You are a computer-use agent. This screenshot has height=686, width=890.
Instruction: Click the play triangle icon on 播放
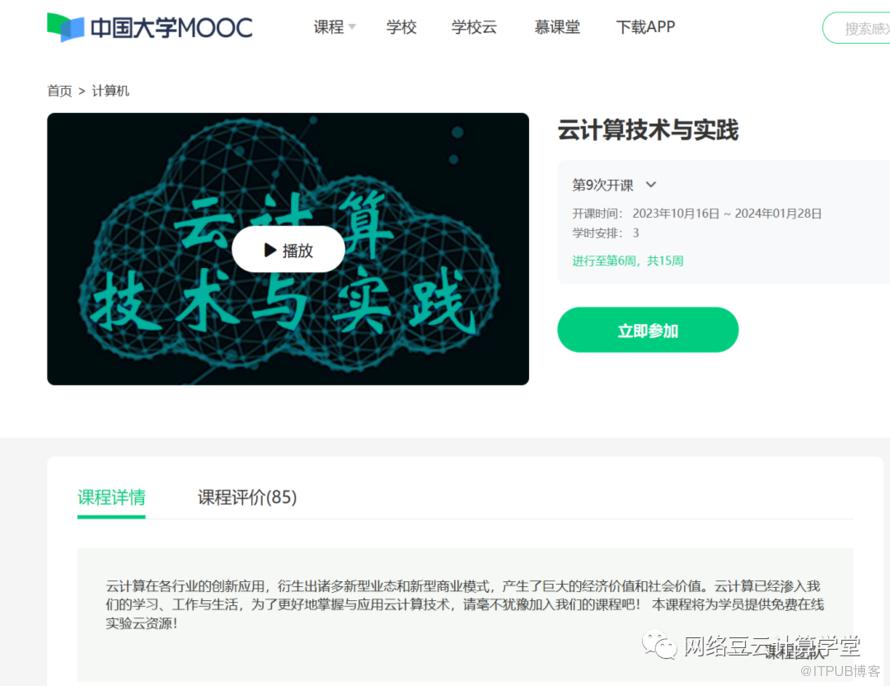270,250
